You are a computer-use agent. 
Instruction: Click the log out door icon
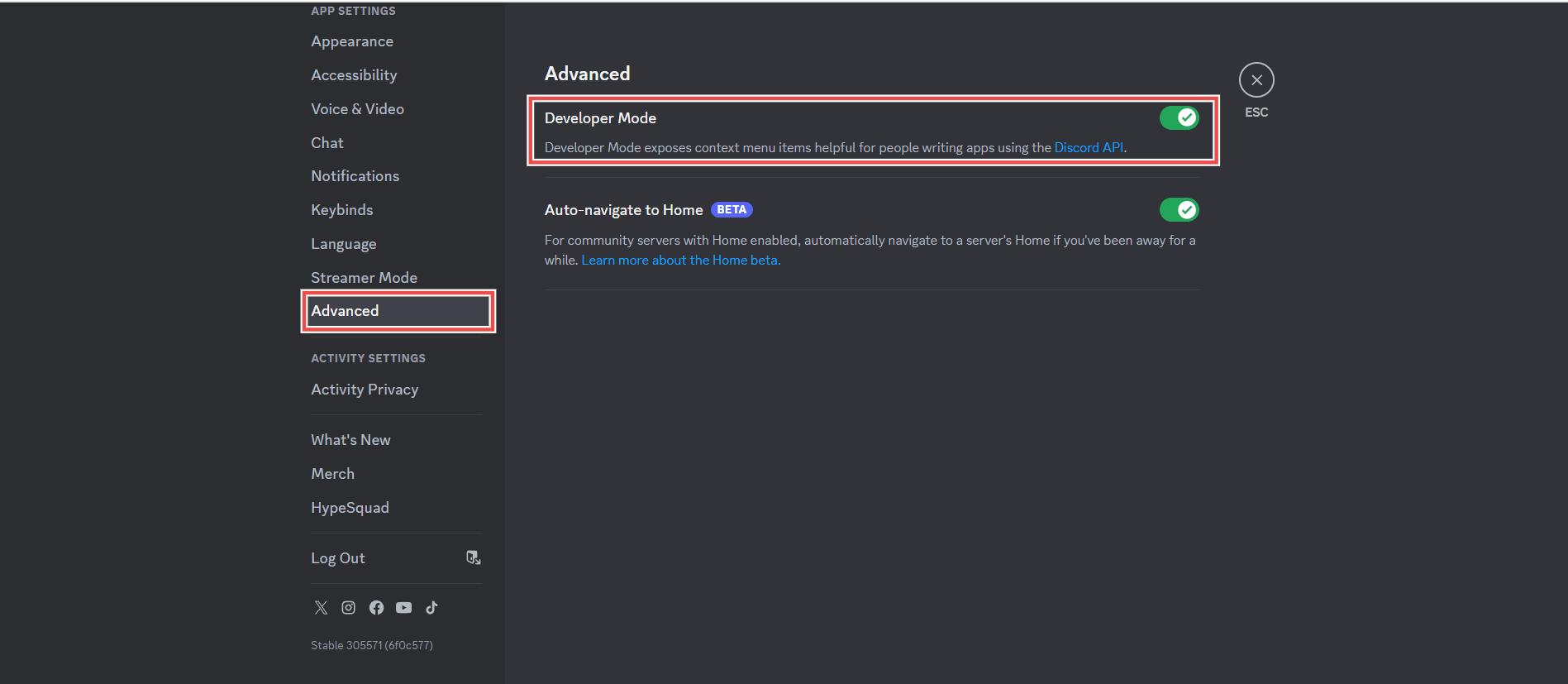[473, 557]
